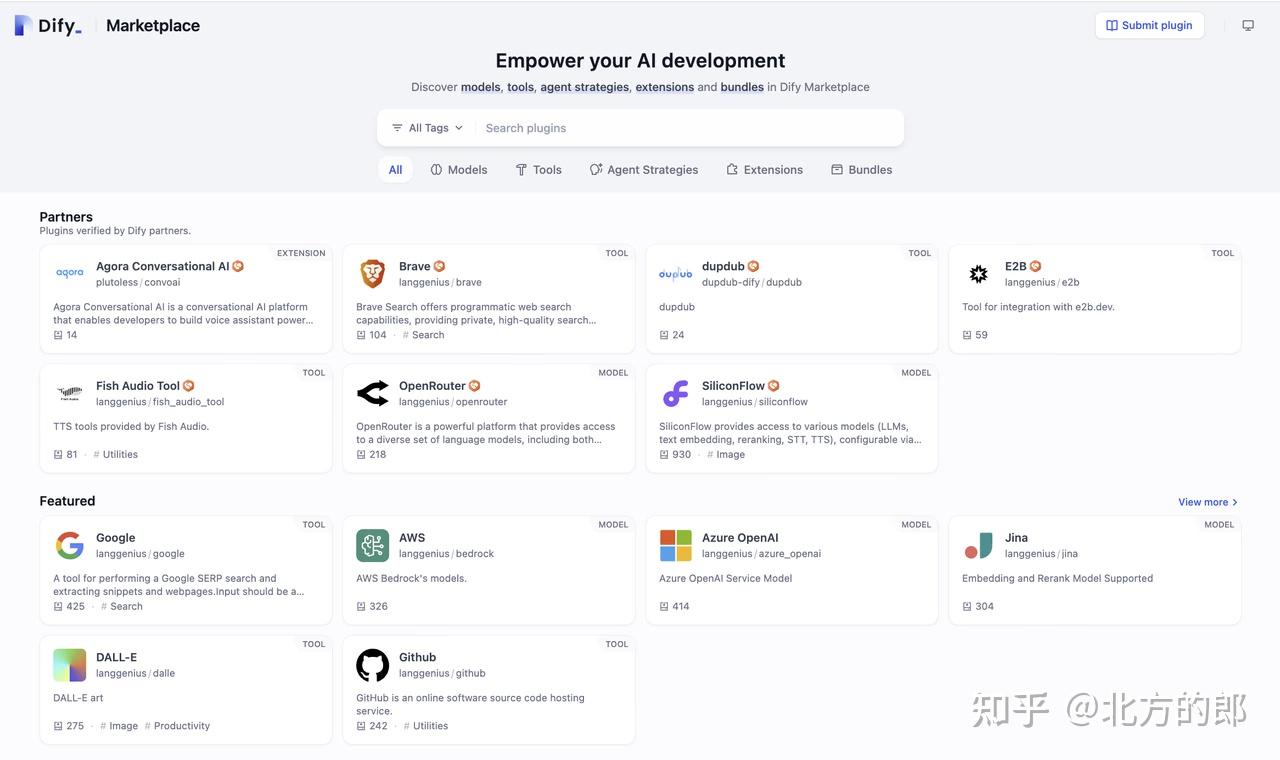
Task: Click the 'extensions' subtitle link
Action: pyautogui.click(x=665, y=87)
